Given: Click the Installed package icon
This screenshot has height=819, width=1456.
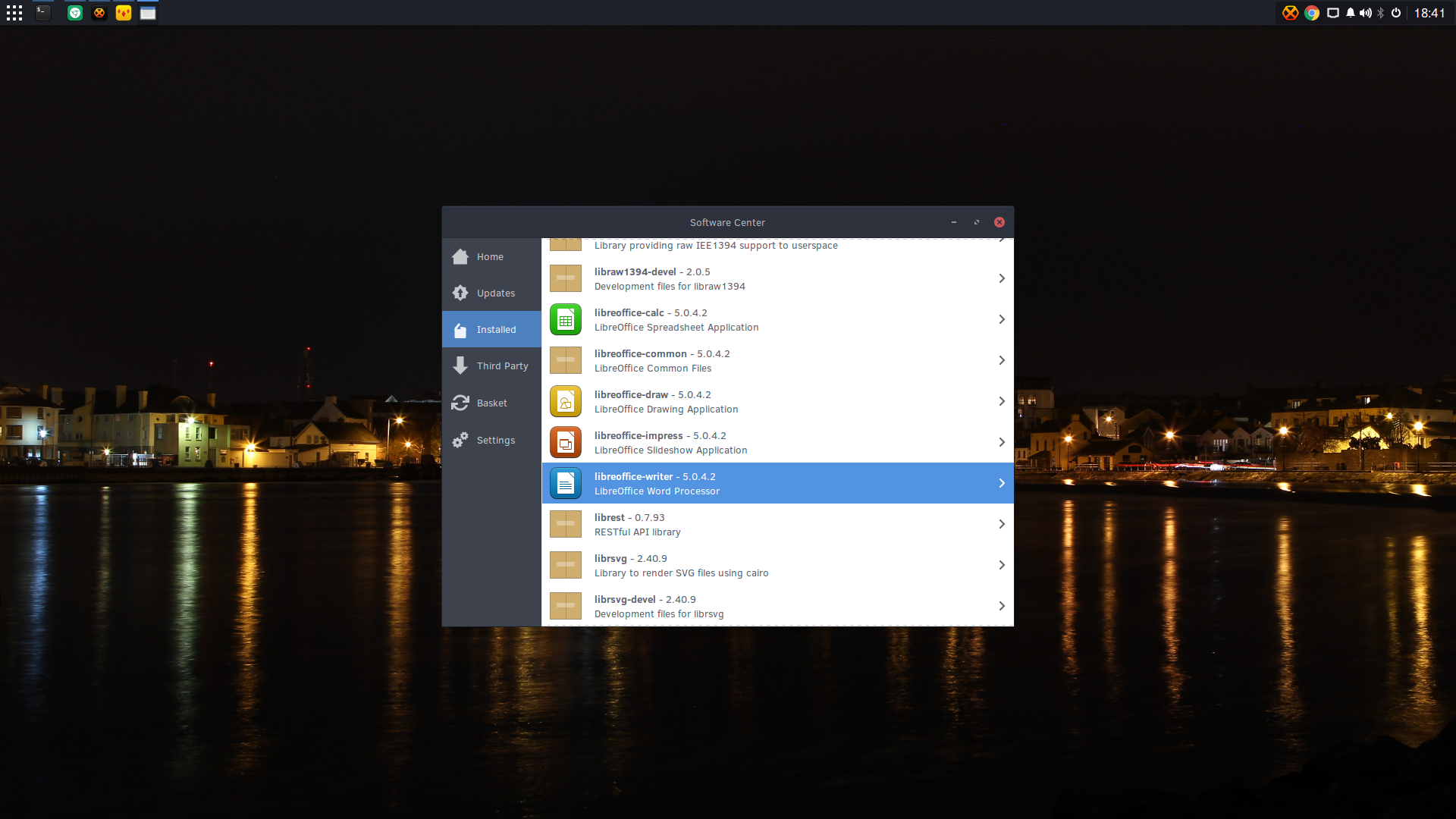Looking at the screenshot, I should click(460, 330).
